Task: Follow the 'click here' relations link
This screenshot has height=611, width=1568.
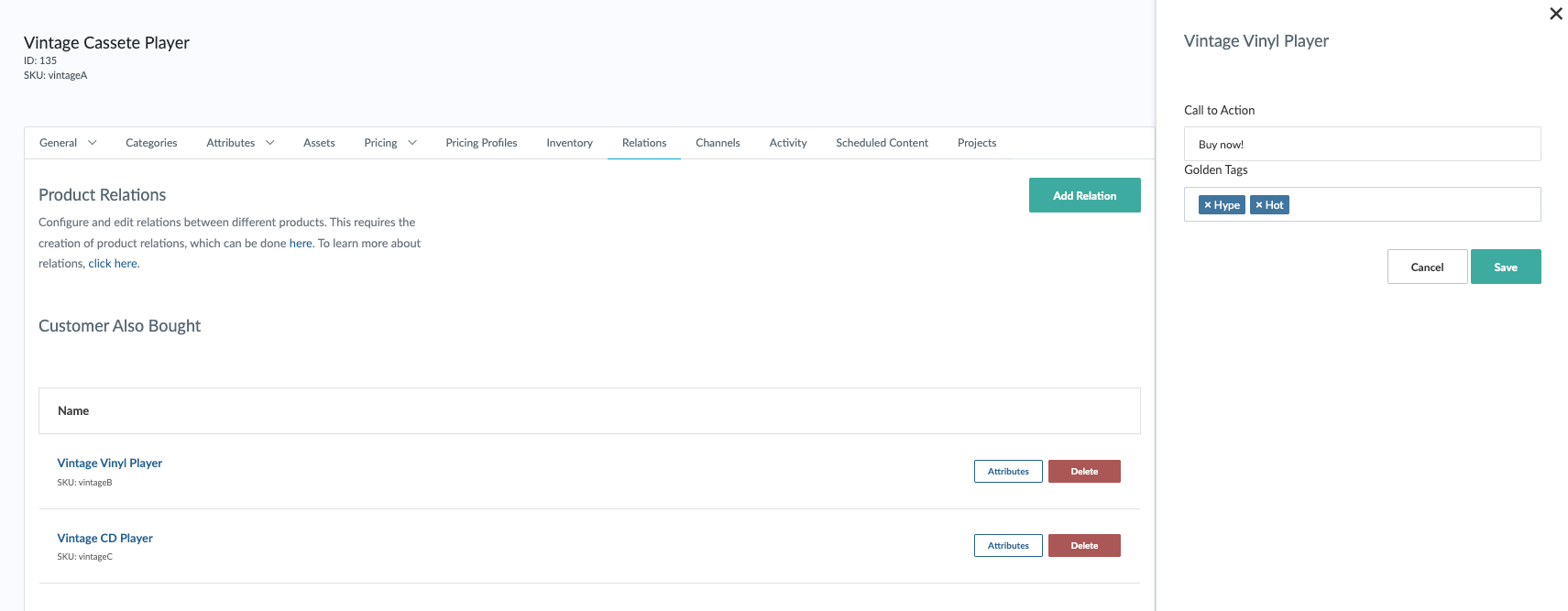Action: coord(113,264)
